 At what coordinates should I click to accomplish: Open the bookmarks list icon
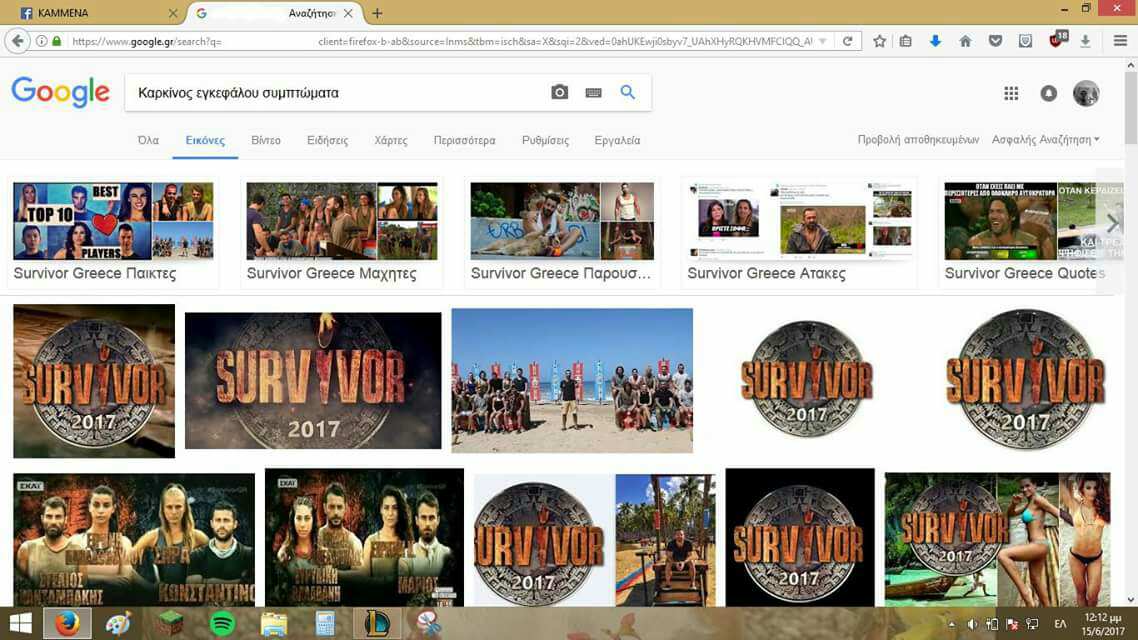click(905, 41)
